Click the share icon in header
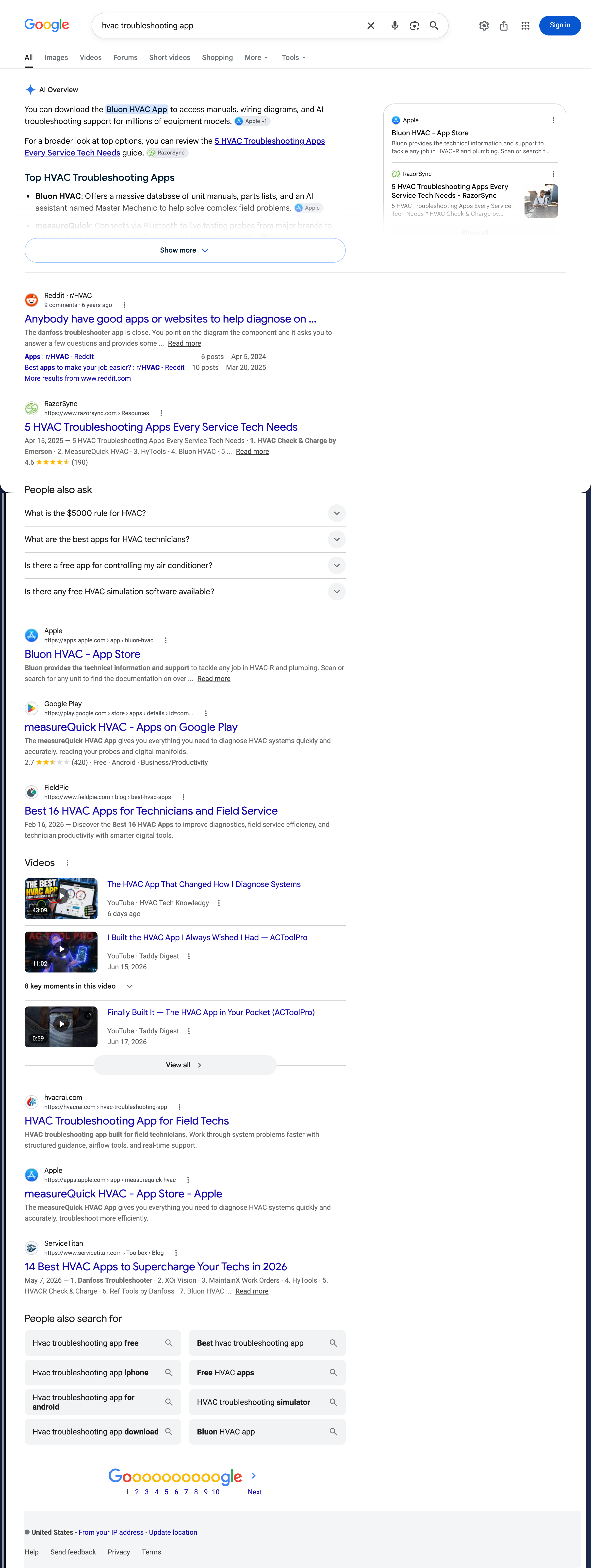Viewport: 591px width, 1568px height. [x=504, y=26]
